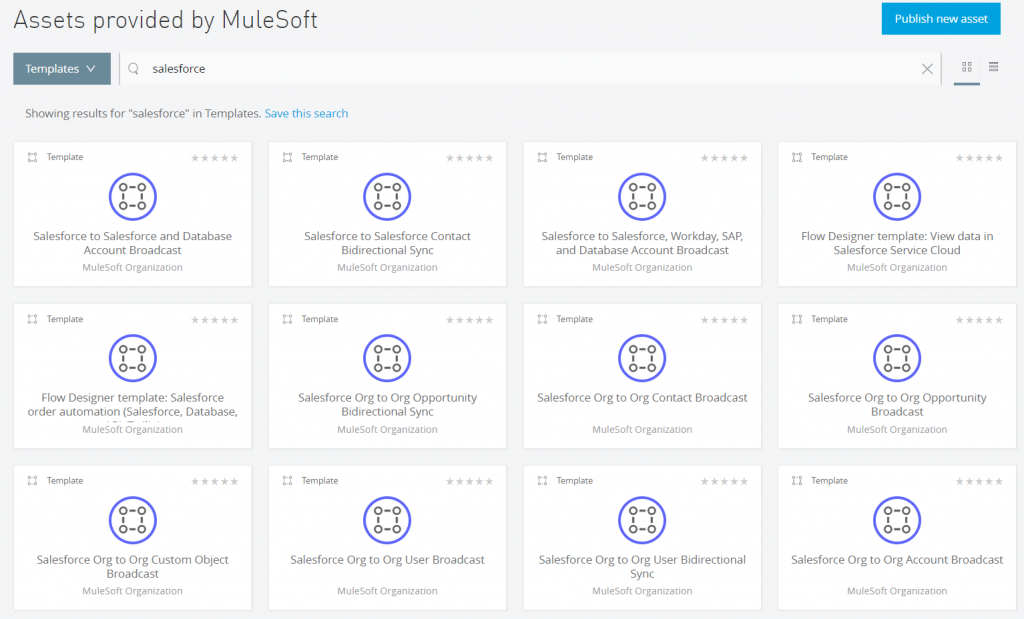This screenshot has height=619, width=1024.
Task: Open Salesforce to Salesforce Contact Bidirectional Sync icon
Action: click(387, 196)
